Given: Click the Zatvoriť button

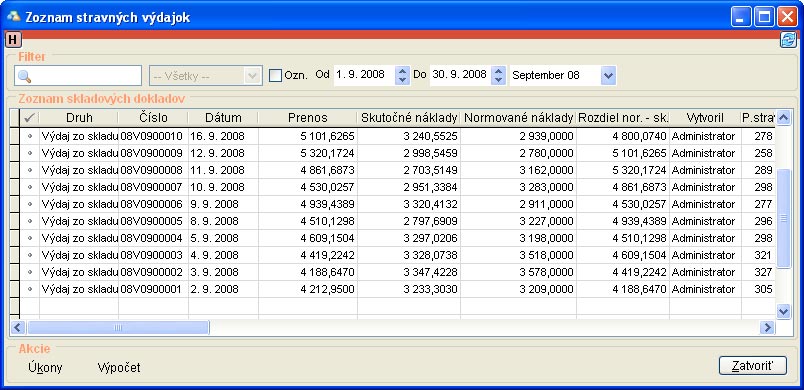Looking at the screenshot, I should 752,366.
